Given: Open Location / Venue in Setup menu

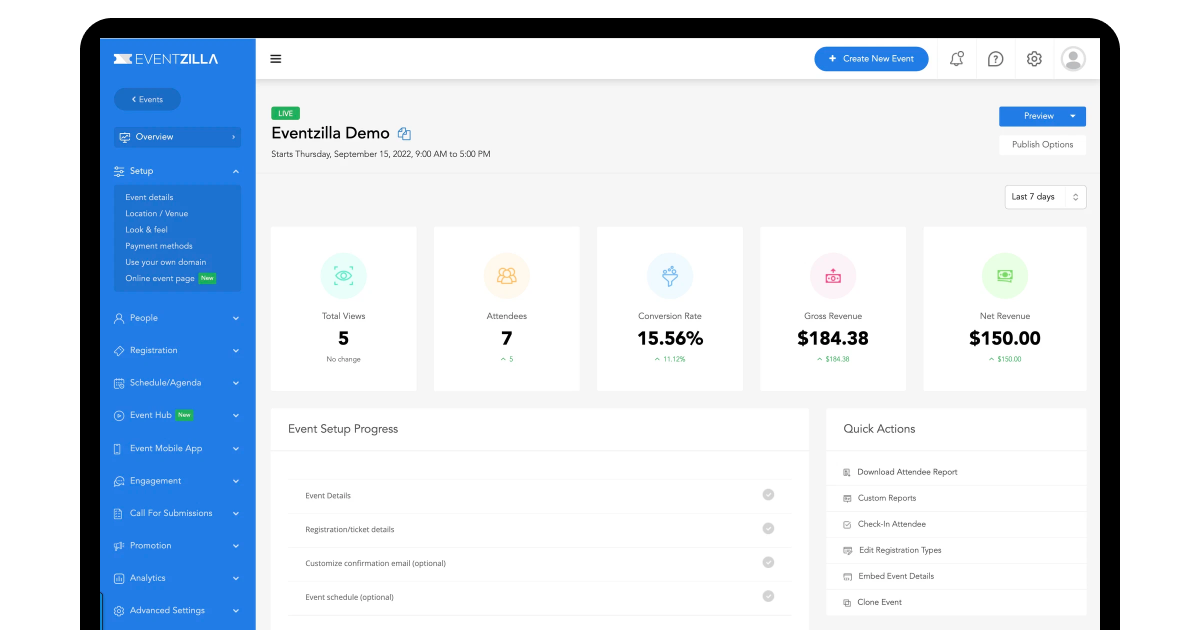Looking at the screenshot, I should [157, 213].
